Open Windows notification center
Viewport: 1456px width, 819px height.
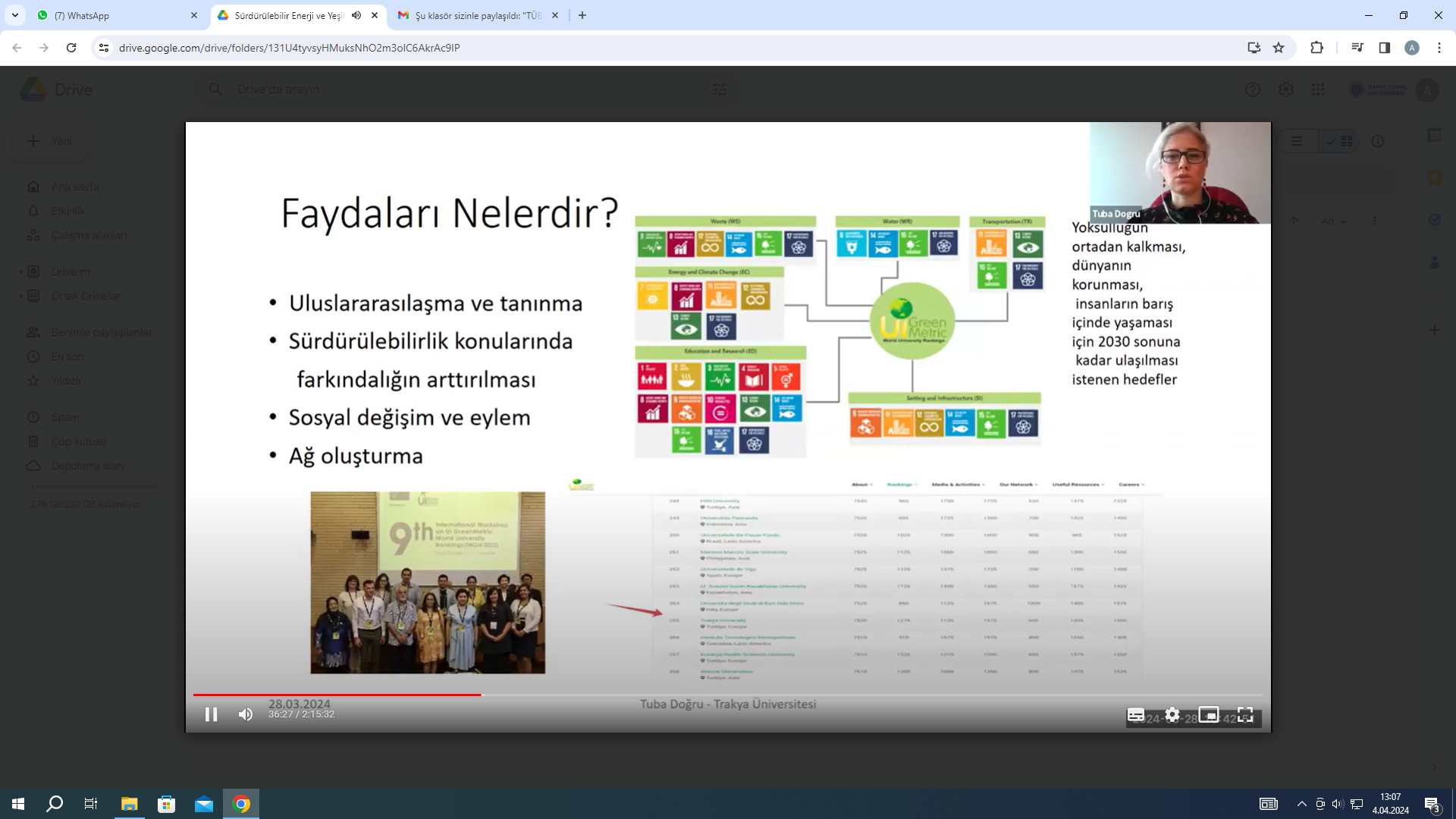(1432, 804)
